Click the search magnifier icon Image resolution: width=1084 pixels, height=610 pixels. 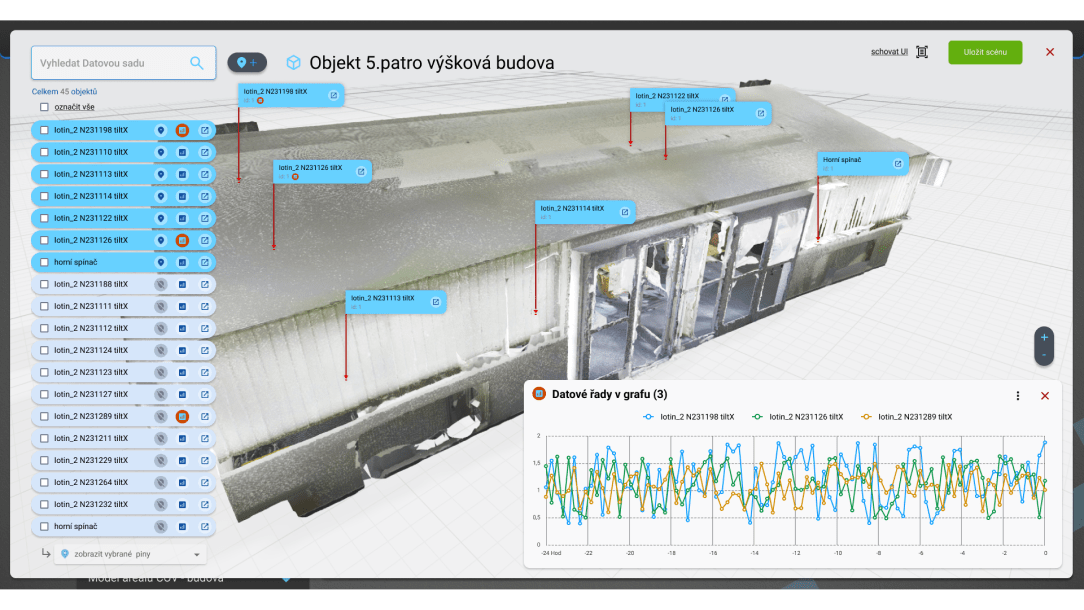pos(197,63)
